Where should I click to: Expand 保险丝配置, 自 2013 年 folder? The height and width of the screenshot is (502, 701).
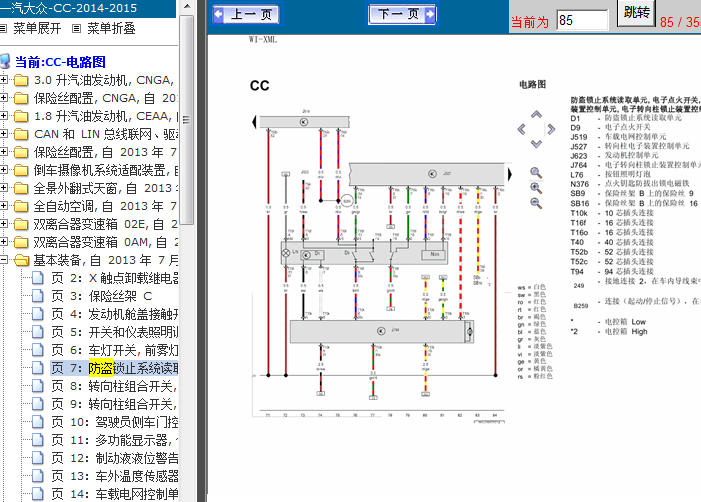(x=4, y=152)
